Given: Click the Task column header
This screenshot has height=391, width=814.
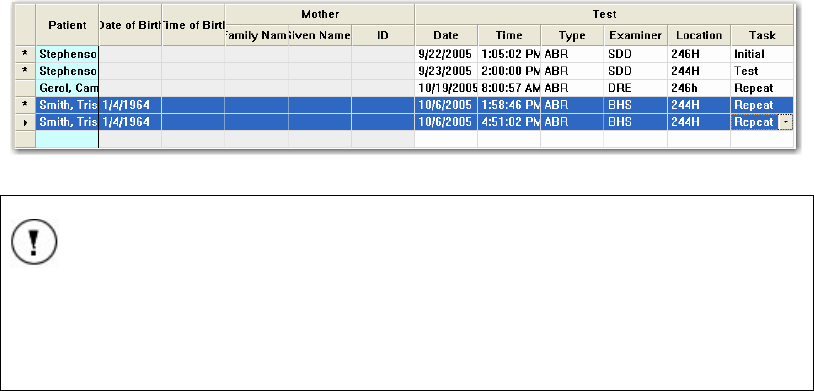Looking at the screenshot, I should (762, 35).
